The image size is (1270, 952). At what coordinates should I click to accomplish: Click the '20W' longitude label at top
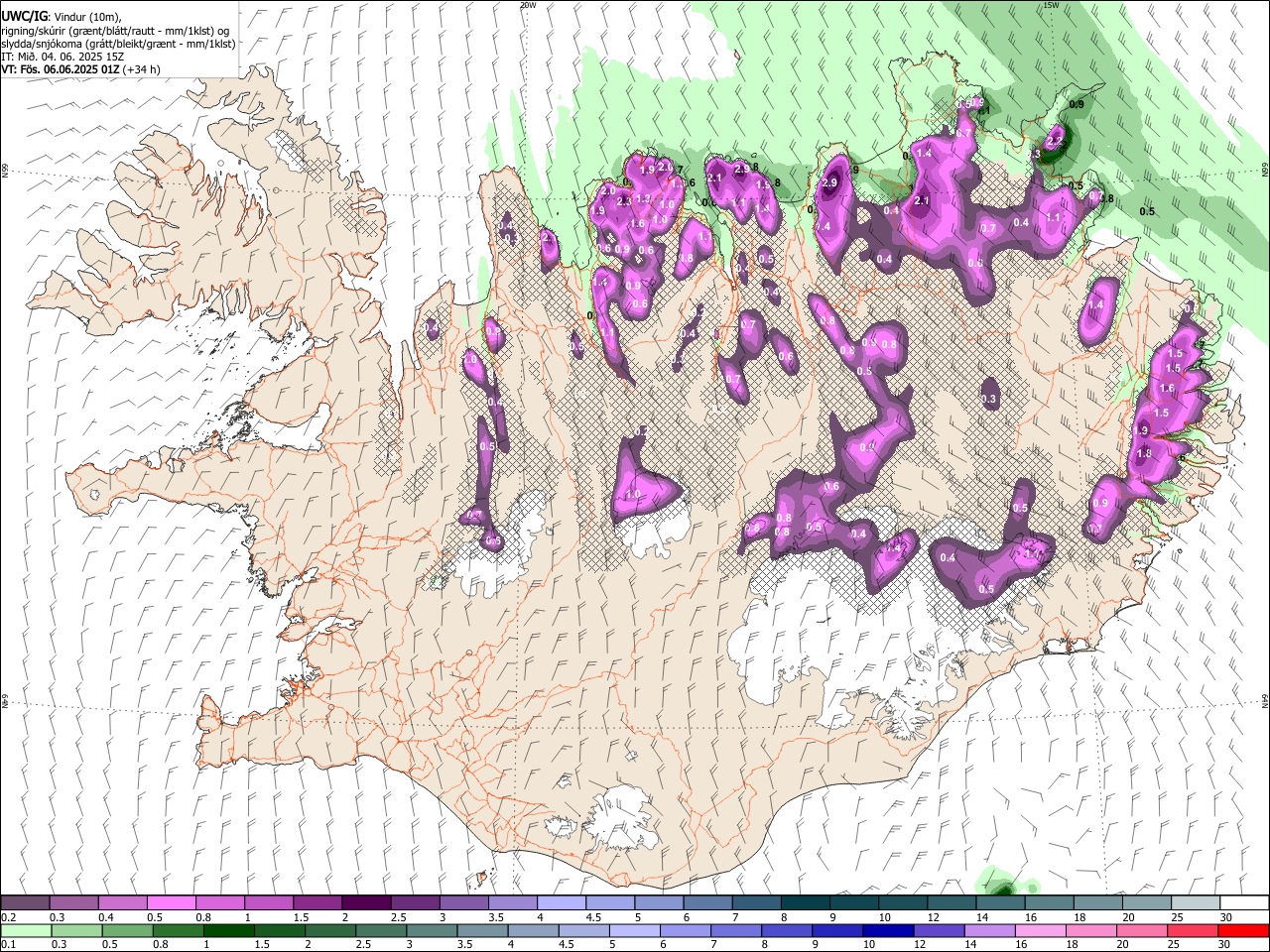(x=528, y=5)
